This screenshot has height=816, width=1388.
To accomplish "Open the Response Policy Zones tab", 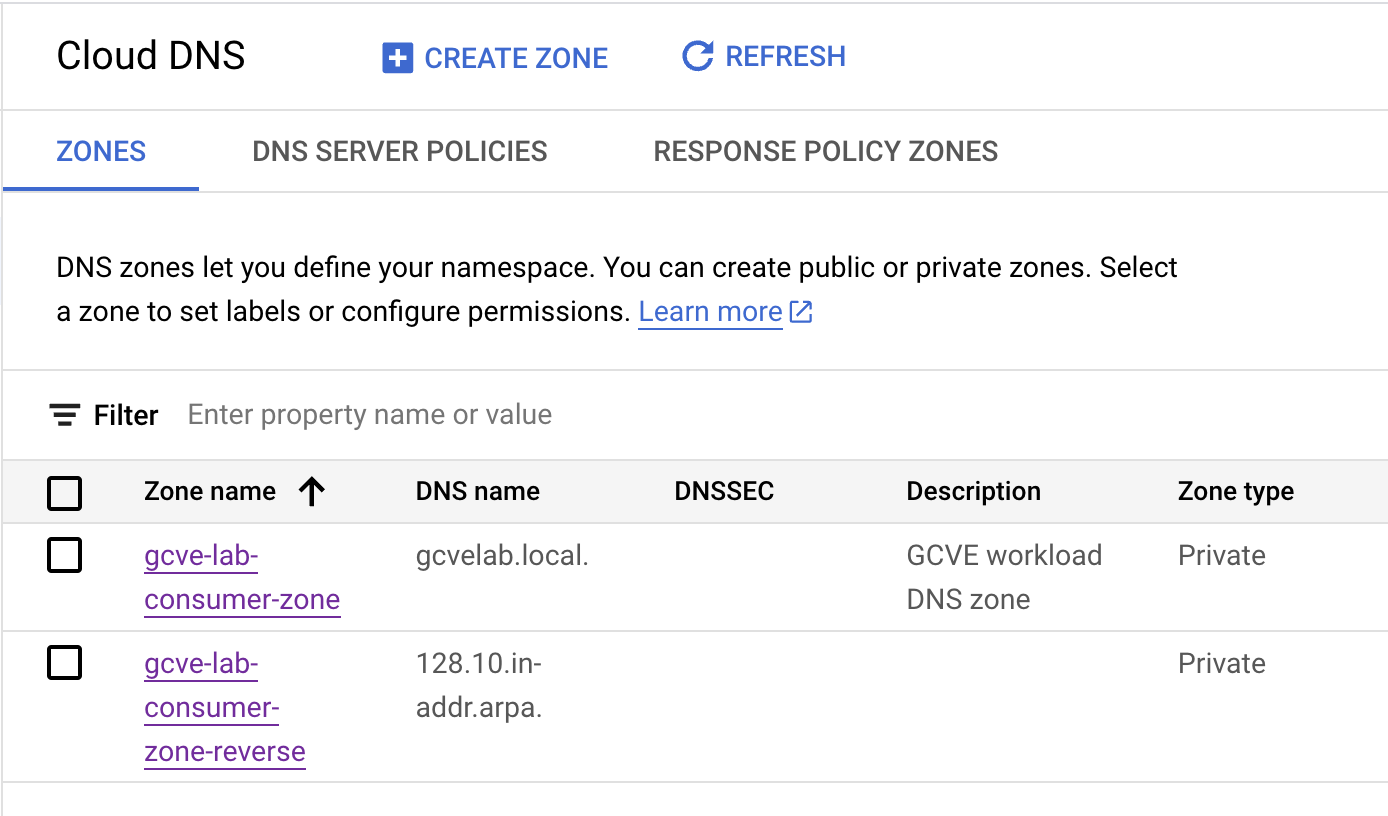I will [x=826, y=152].
